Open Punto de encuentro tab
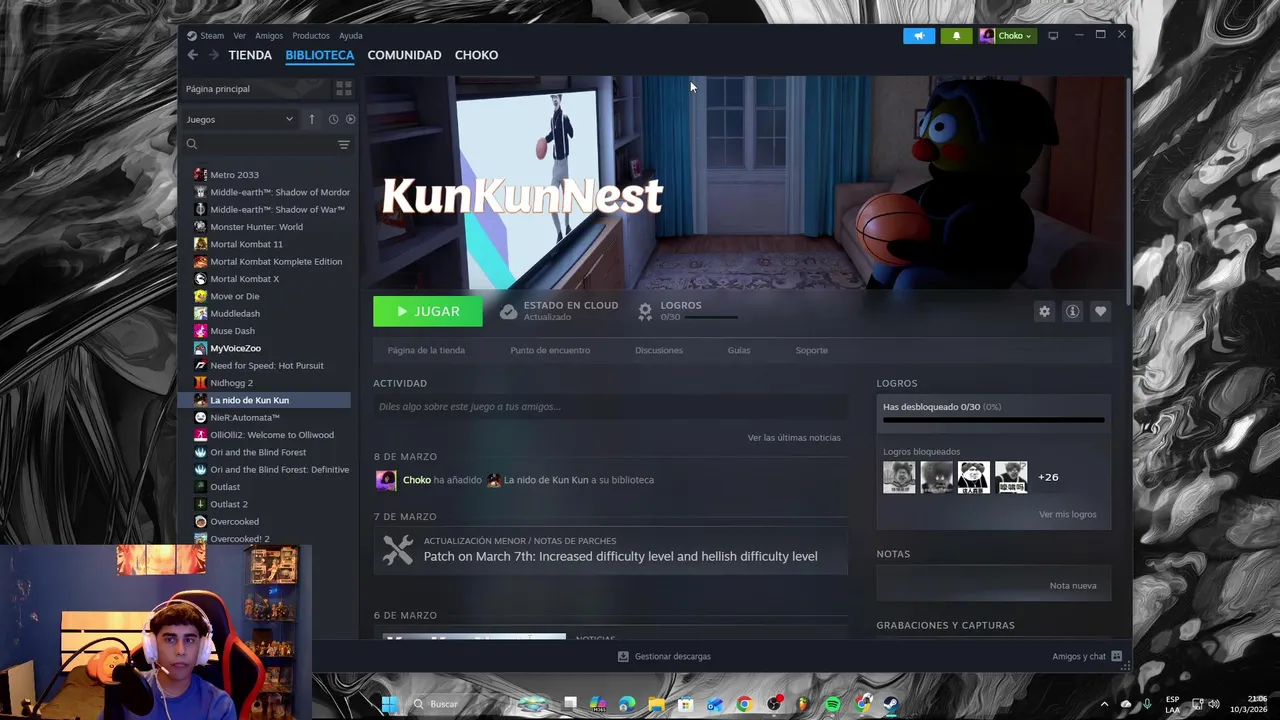The height and width of the screenshot is (720, 1280). [550, 350]
